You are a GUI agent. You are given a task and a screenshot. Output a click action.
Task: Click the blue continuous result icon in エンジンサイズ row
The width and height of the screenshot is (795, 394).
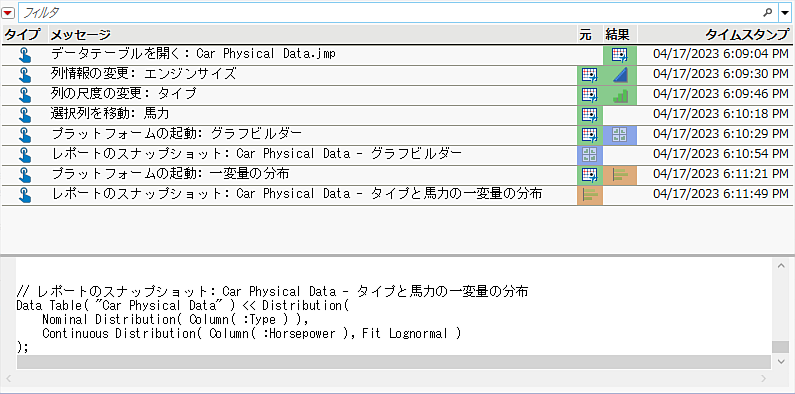click(x=620, y=75)
